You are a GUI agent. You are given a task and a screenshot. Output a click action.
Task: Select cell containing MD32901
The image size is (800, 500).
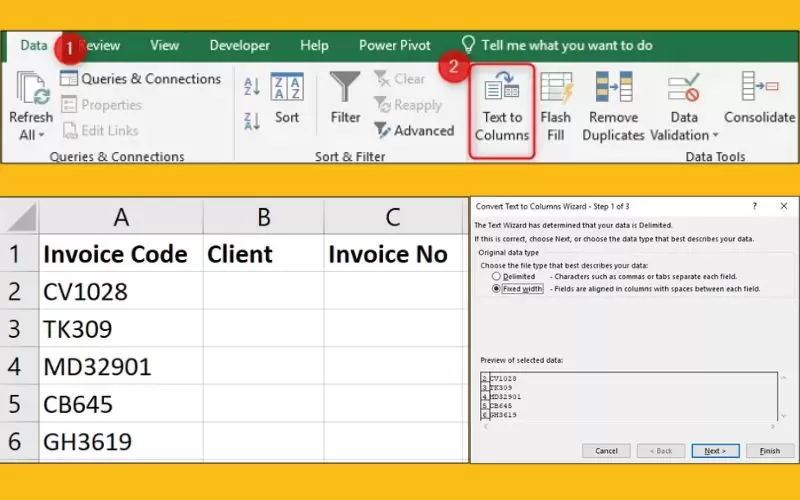tap(121, 366)
